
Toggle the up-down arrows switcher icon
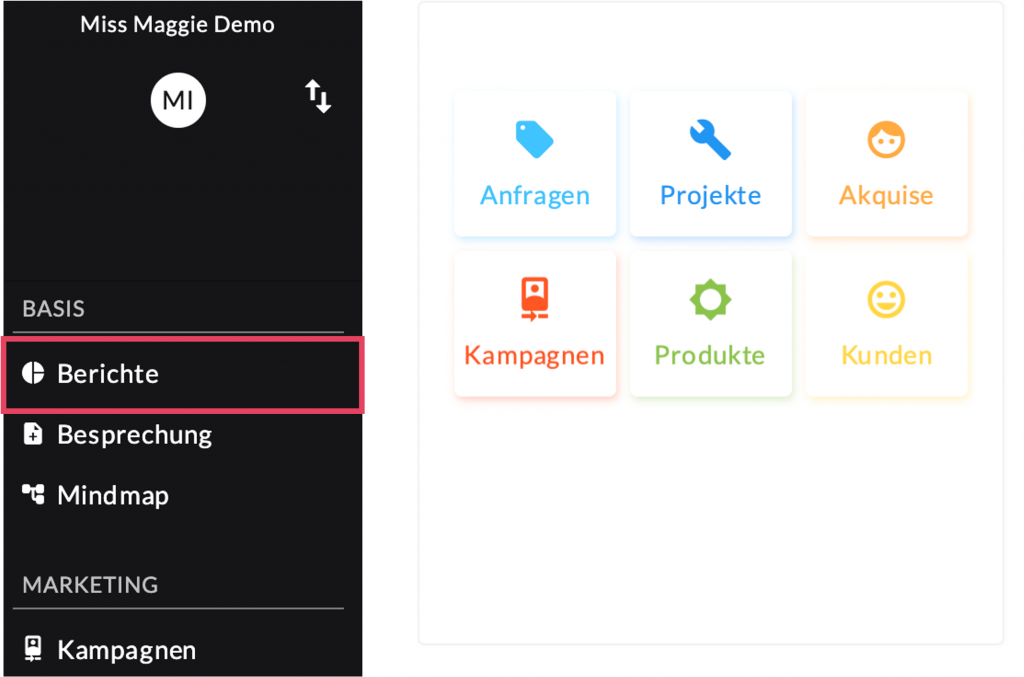point(318,97)
